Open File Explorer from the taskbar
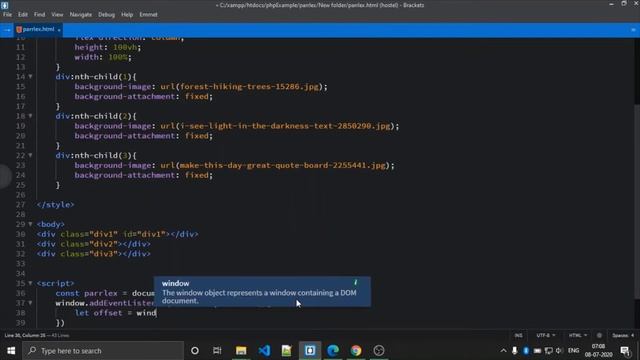 coord(241,351)
